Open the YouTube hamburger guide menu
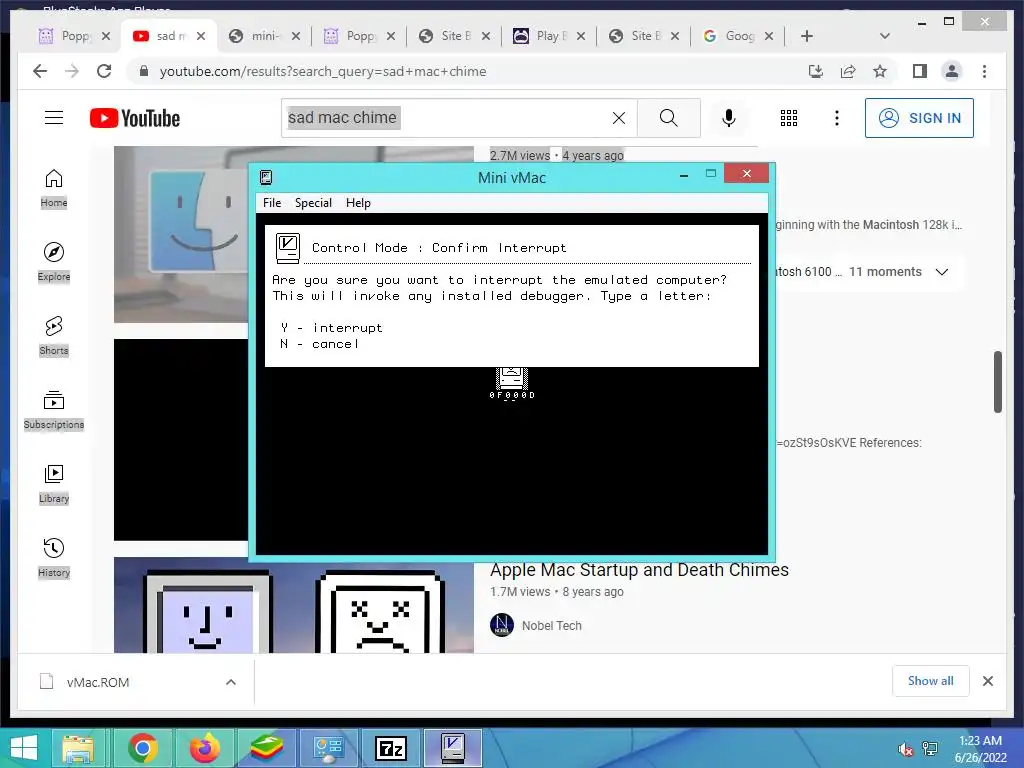Viewport: 1024px width, 768px height. point(54,118)
